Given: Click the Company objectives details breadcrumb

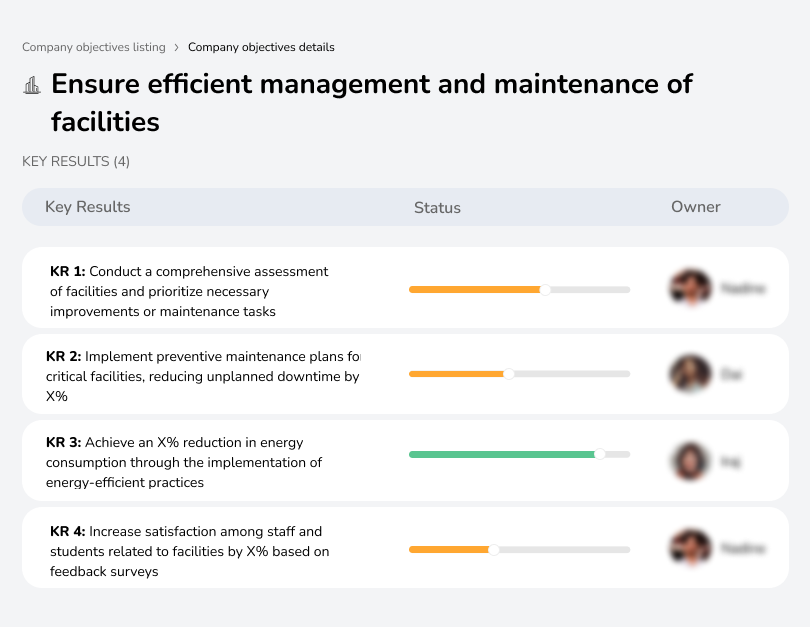Looking at the screenshot, I should point(261,47).
